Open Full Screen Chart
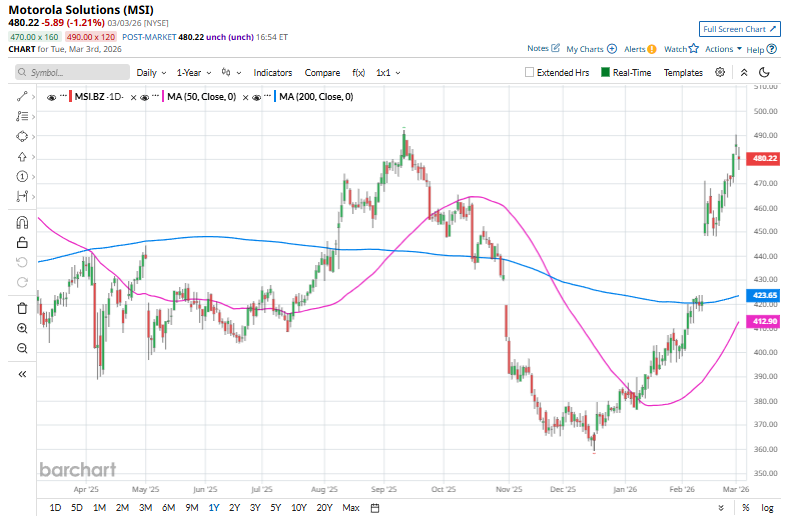785x517 pixels. pos(739,29)
